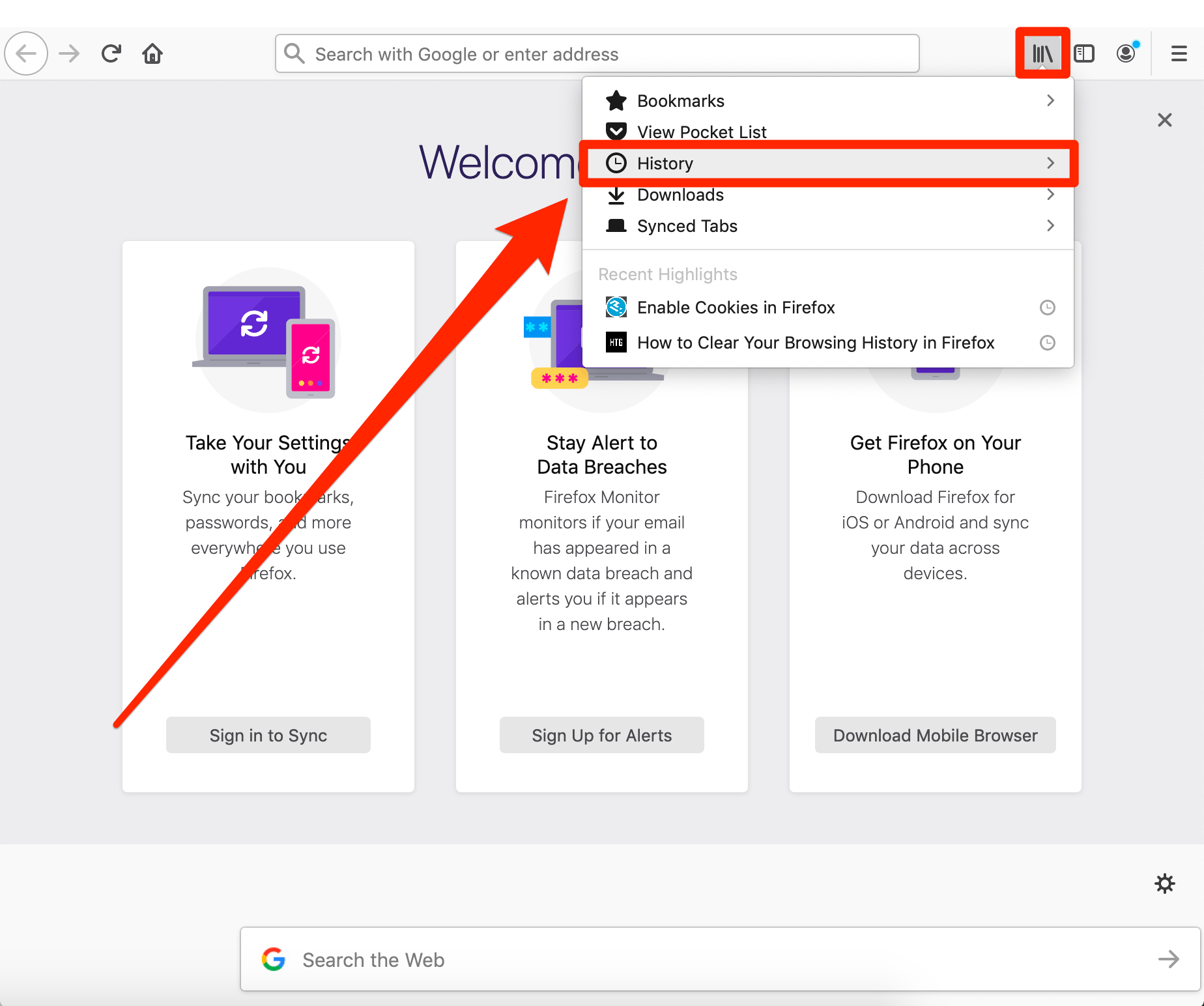Viewport: 1204px width, 1006px height.
Task: Click the Pocket icon in Library menu
Action: (616, 132)
